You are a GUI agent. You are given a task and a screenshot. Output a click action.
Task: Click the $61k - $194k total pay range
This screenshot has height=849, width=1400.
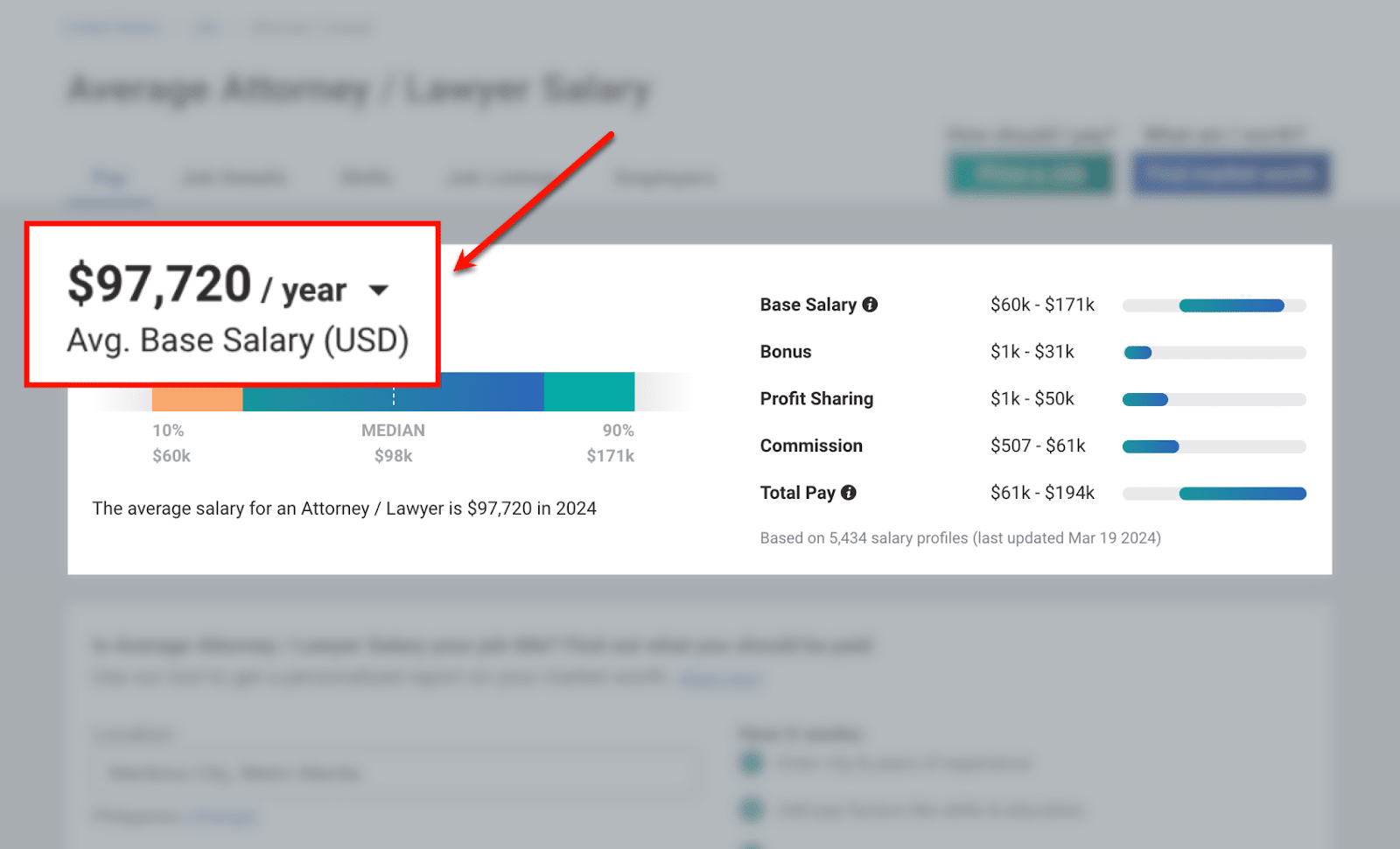[1042, 493]
